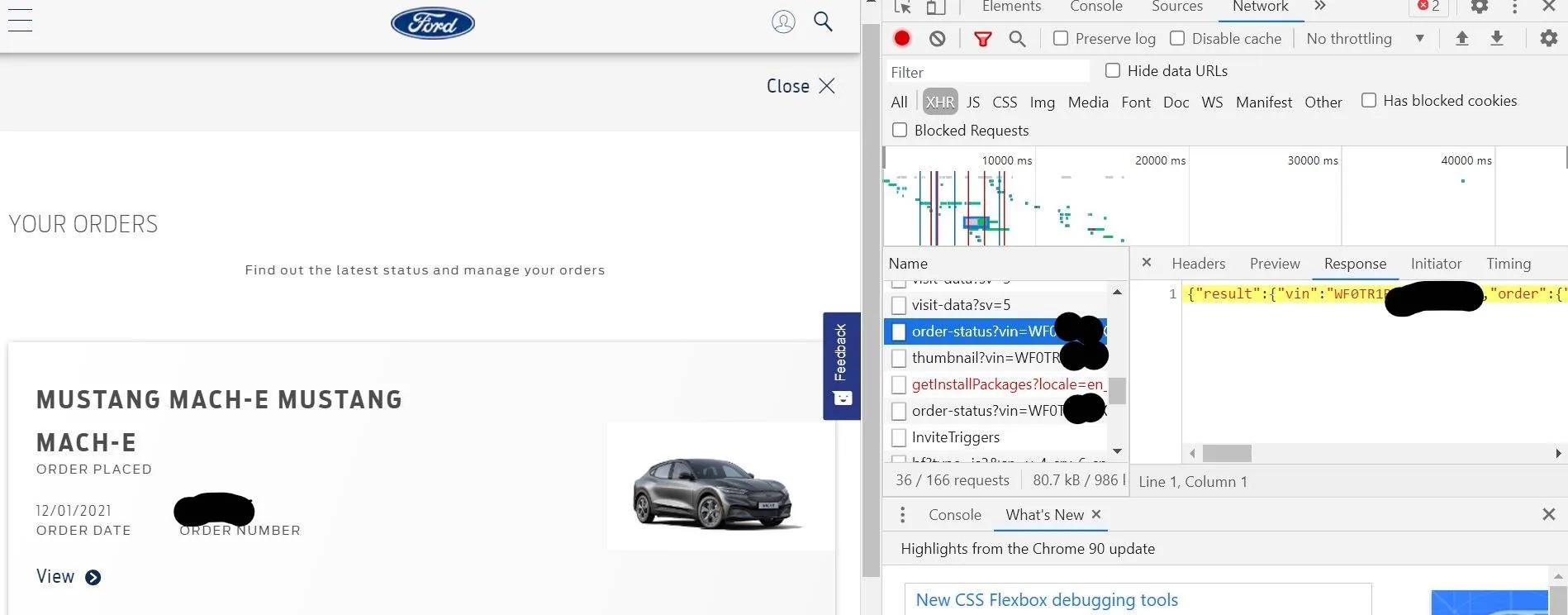Select the thumbnail?vin request row

click(995, 358)
